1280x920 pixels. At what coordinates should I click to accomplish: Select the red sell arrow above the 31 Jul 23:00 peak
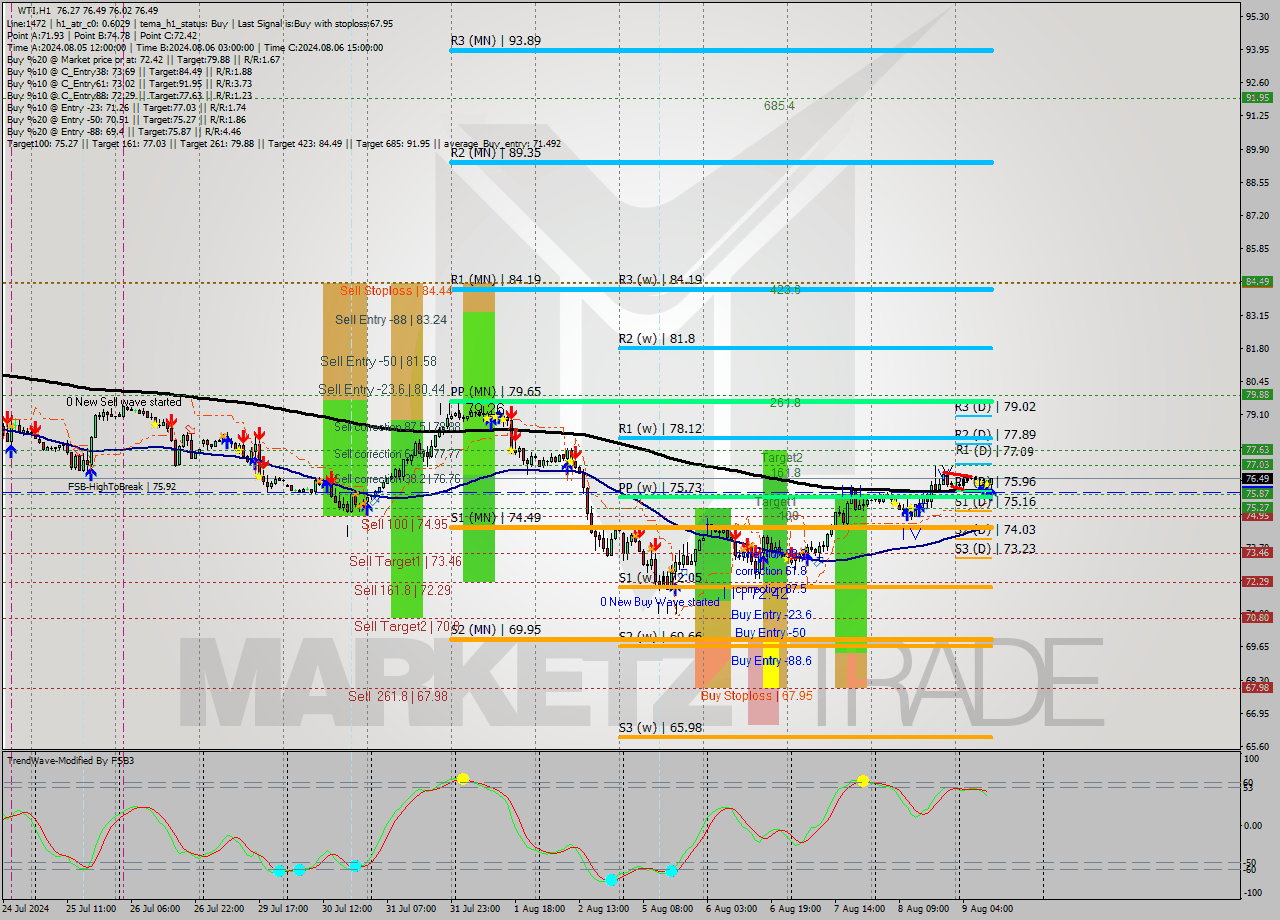(511, 410)
